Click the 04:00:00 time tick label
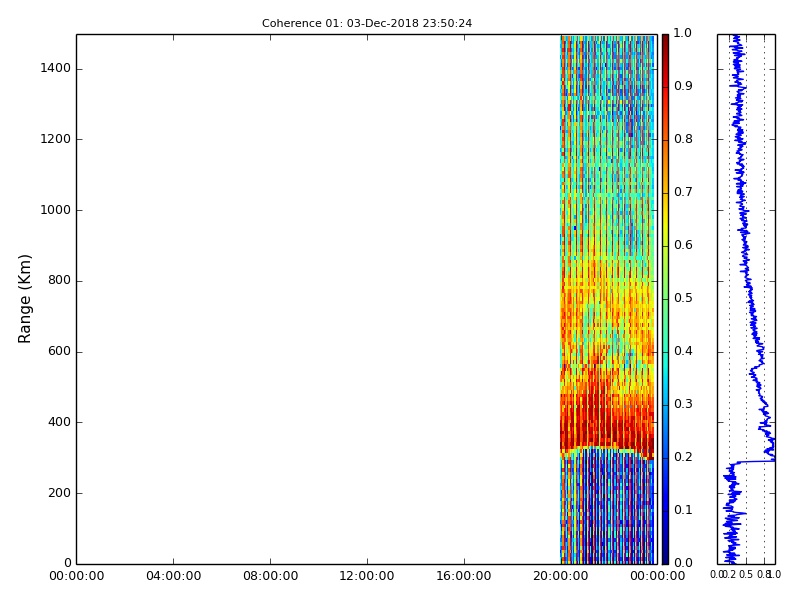The width and height of the screenshot is (800, 600). [x=173, y=576]
